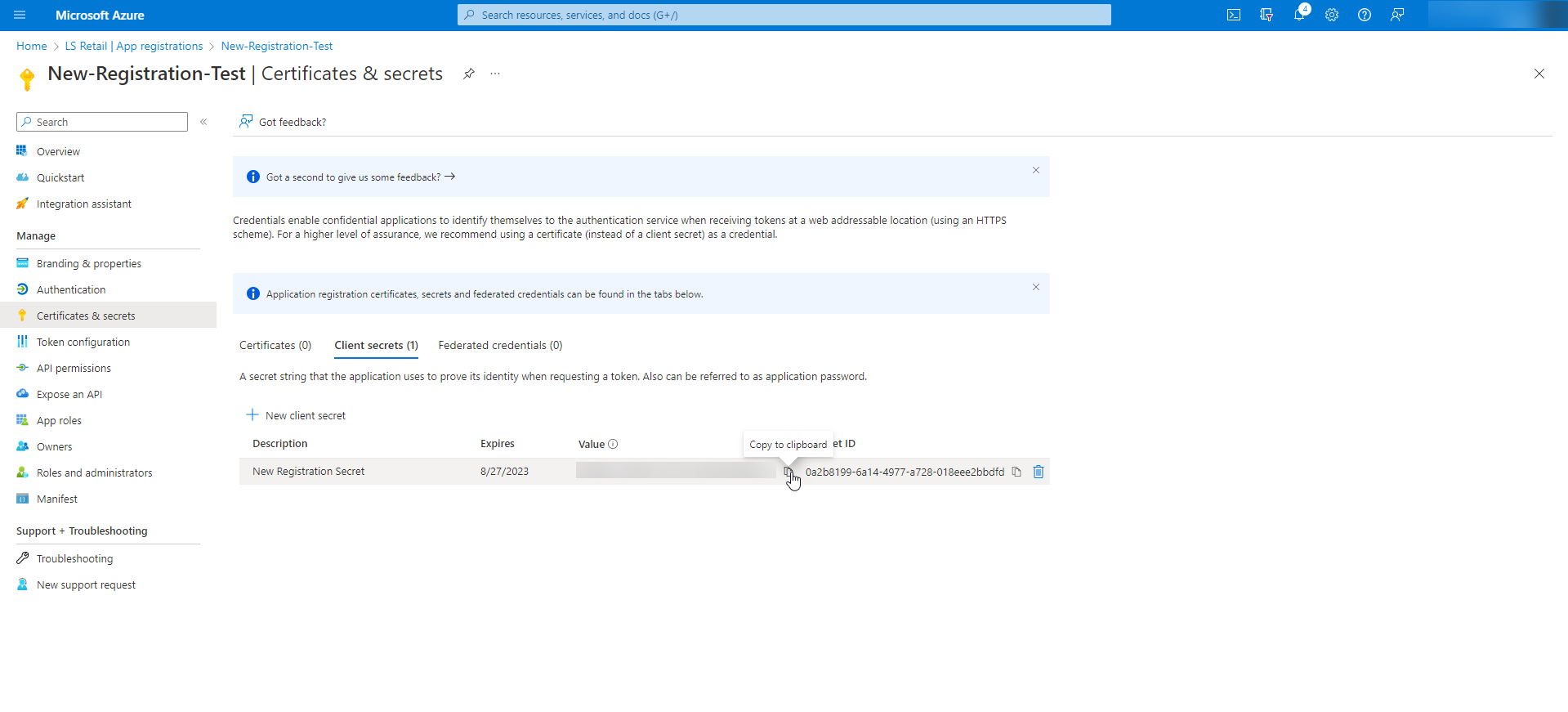Viewport: 1568px width, 712px height.
Task: Open the portal Settings gear
Action: pyautogui.click(x=1332, y=15)
